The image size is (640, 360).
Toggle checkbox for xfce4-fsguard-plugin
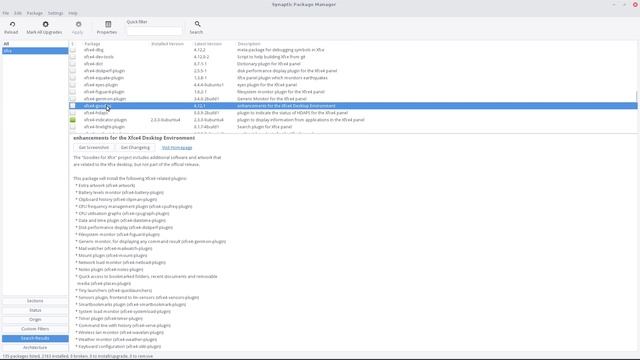[x=73, y=92]
